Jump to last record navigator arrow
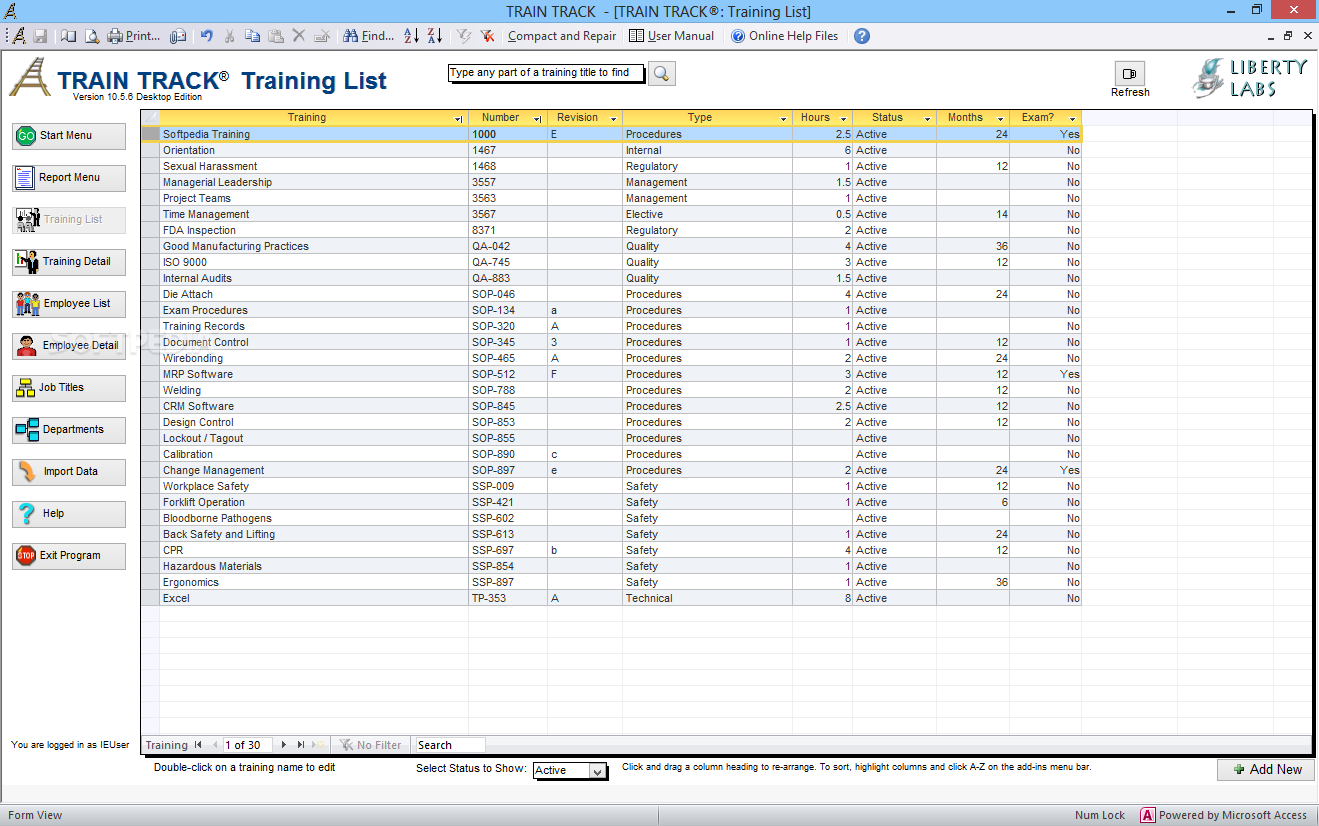This screenshot has height=826, width=1319. 301,745
